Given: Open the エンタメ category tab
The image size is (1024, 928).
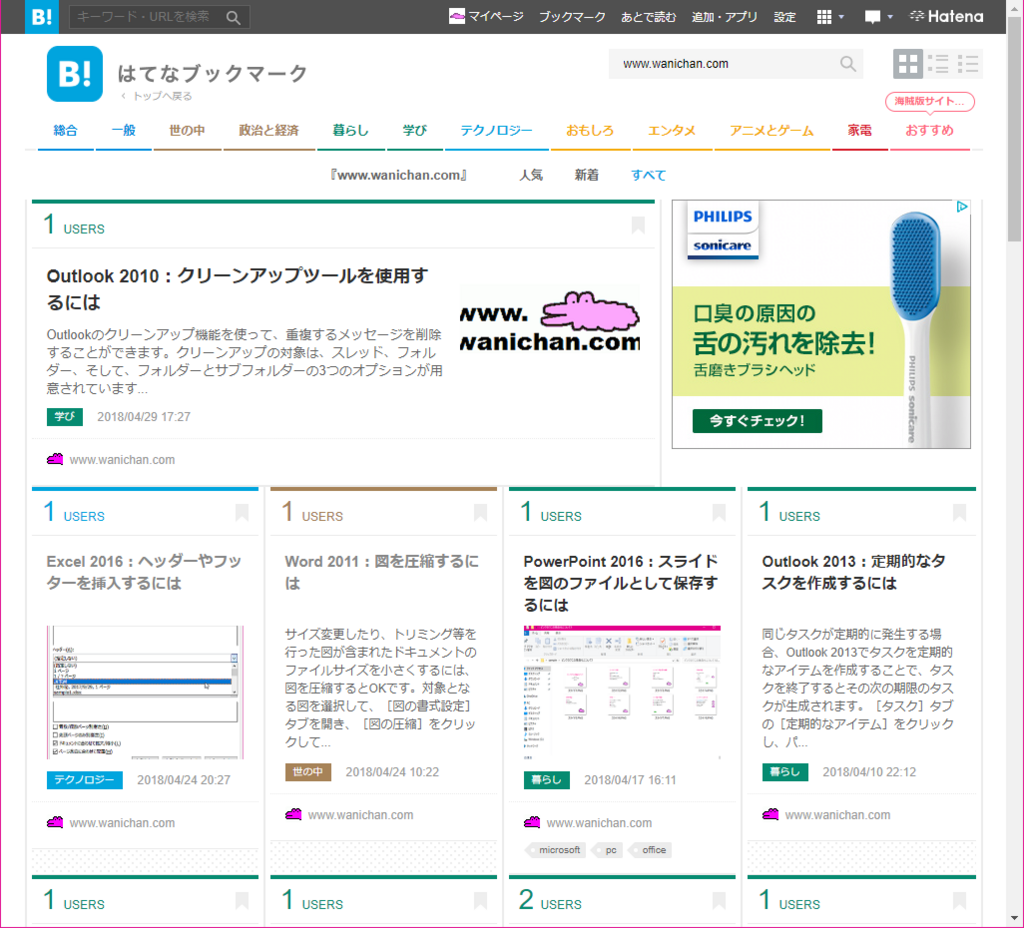Looking at the screenshot, I should [671, 131].
